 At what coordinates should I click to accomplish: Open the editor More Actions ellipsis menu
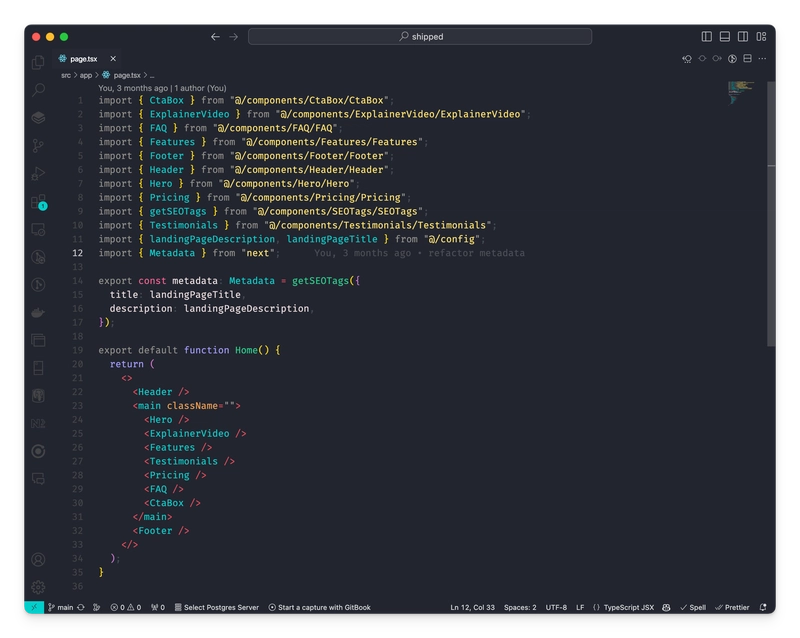pyautogui.click(x=762, y=59)
